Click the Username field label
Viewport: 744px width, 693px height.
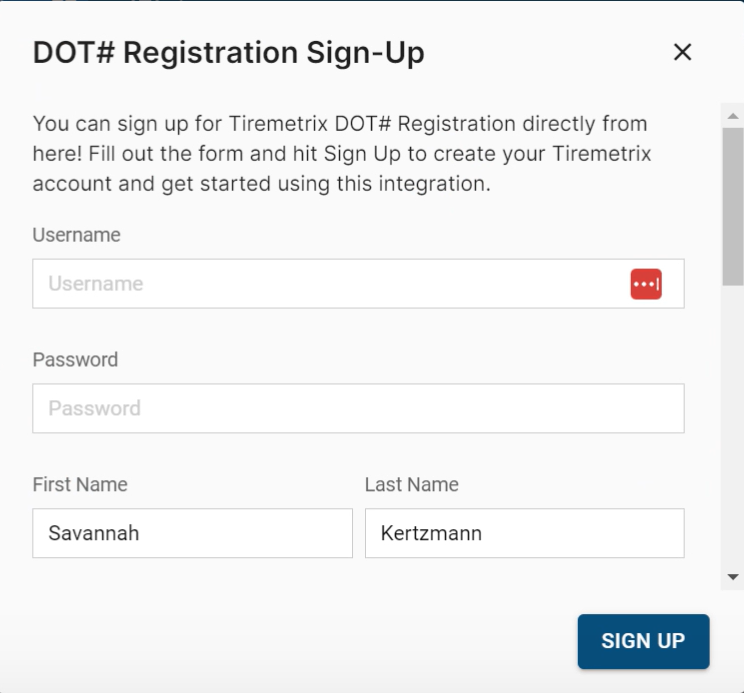[x=76, y=235]
